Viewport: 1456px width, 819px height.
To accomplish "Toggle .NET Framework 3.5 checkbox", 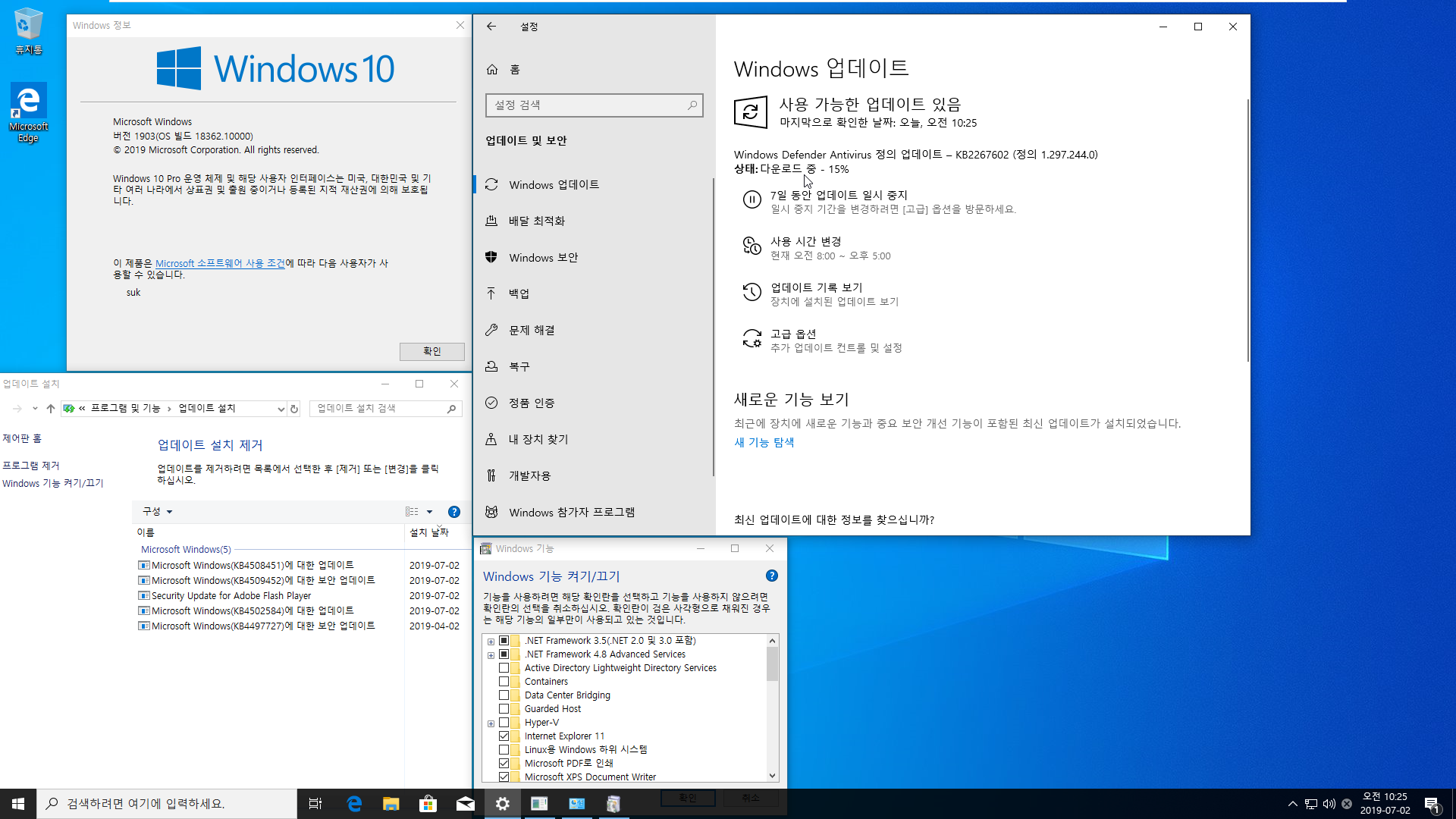I will 504,641.
